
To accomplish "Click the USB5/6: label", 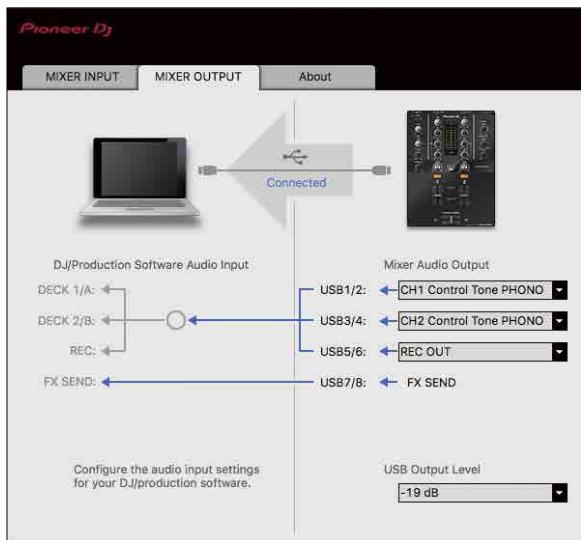I will click(x=343, y=351).
